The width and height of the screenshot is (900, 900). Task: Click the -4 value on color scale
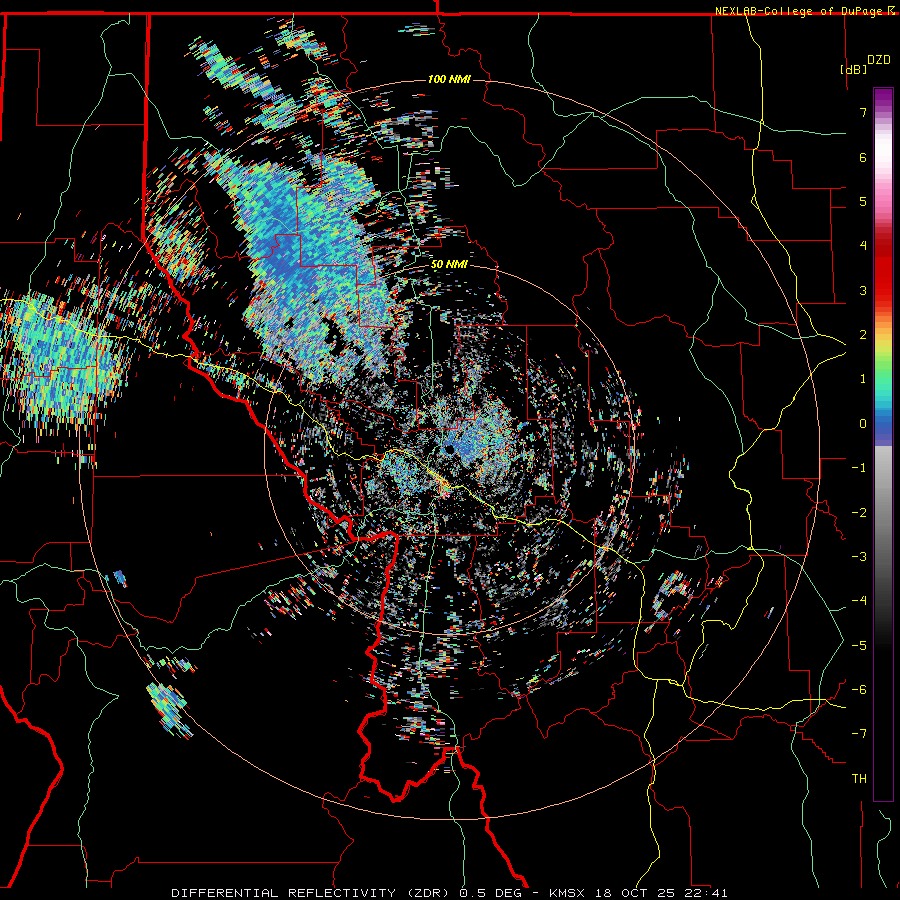[859, 601]
